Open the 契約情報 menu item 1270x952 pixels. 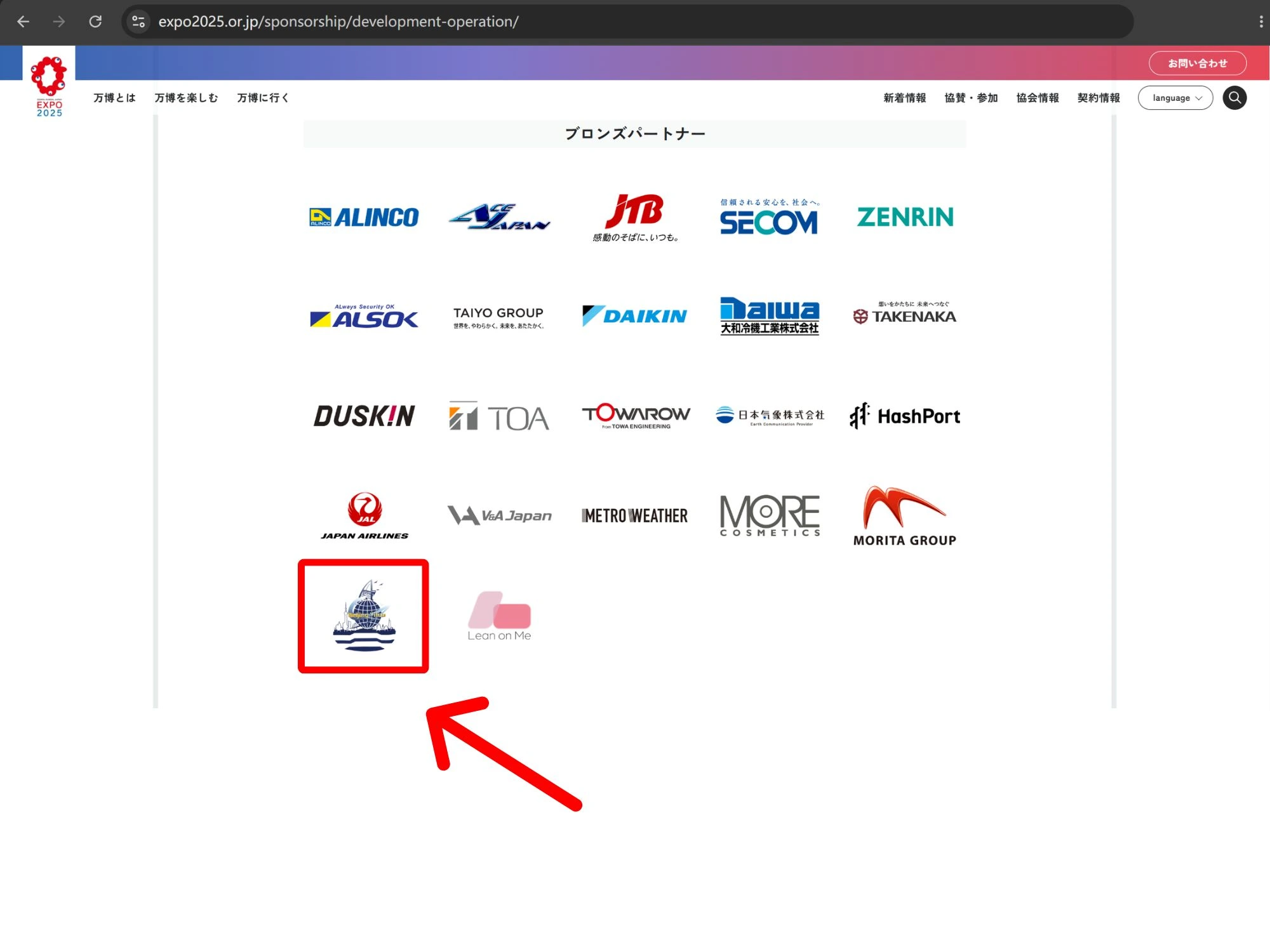coord(1099,98)
